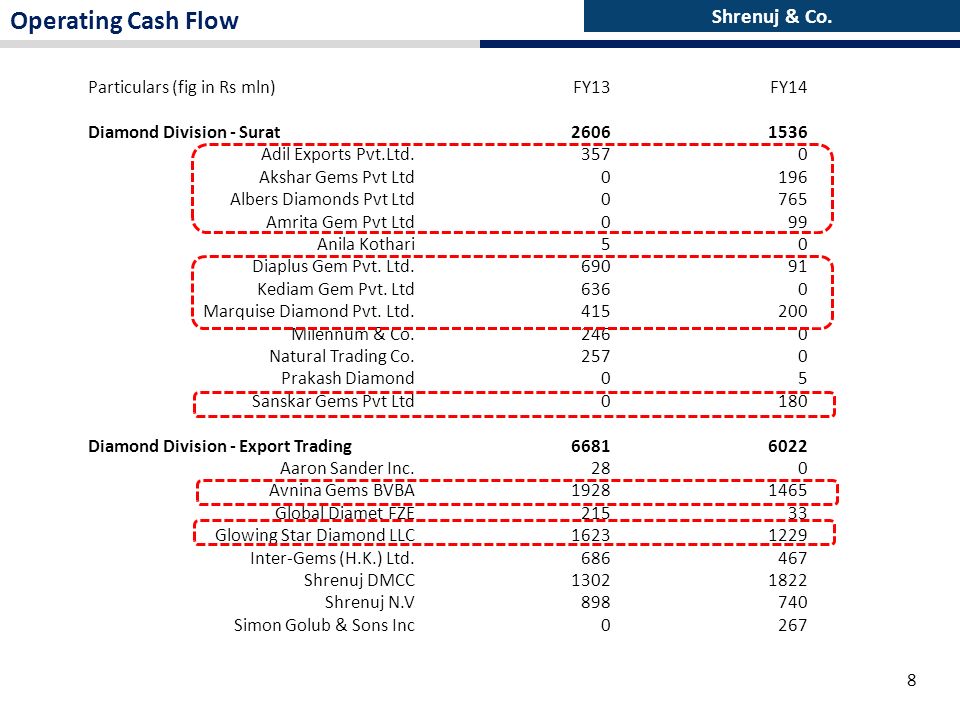
Task: Select the Aaron Sander Inc. label
Action: [347, 468]
